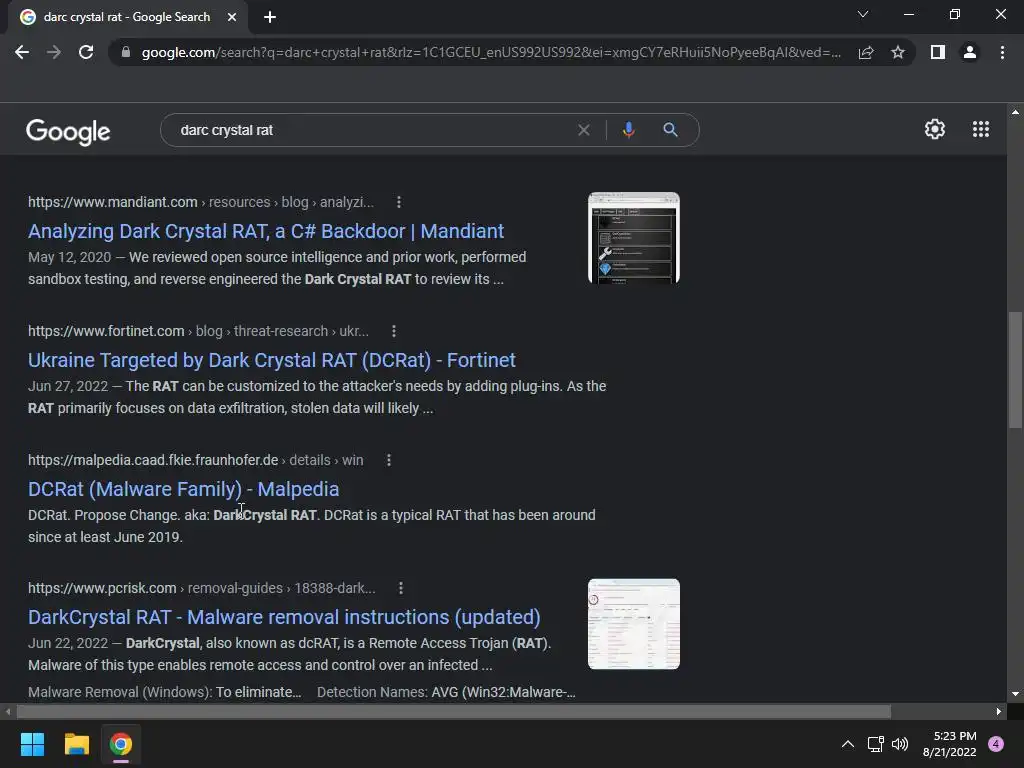1024x768 pixels.
Task: Open clock and calendar 5:23 PM
Action: pos(950,744)
